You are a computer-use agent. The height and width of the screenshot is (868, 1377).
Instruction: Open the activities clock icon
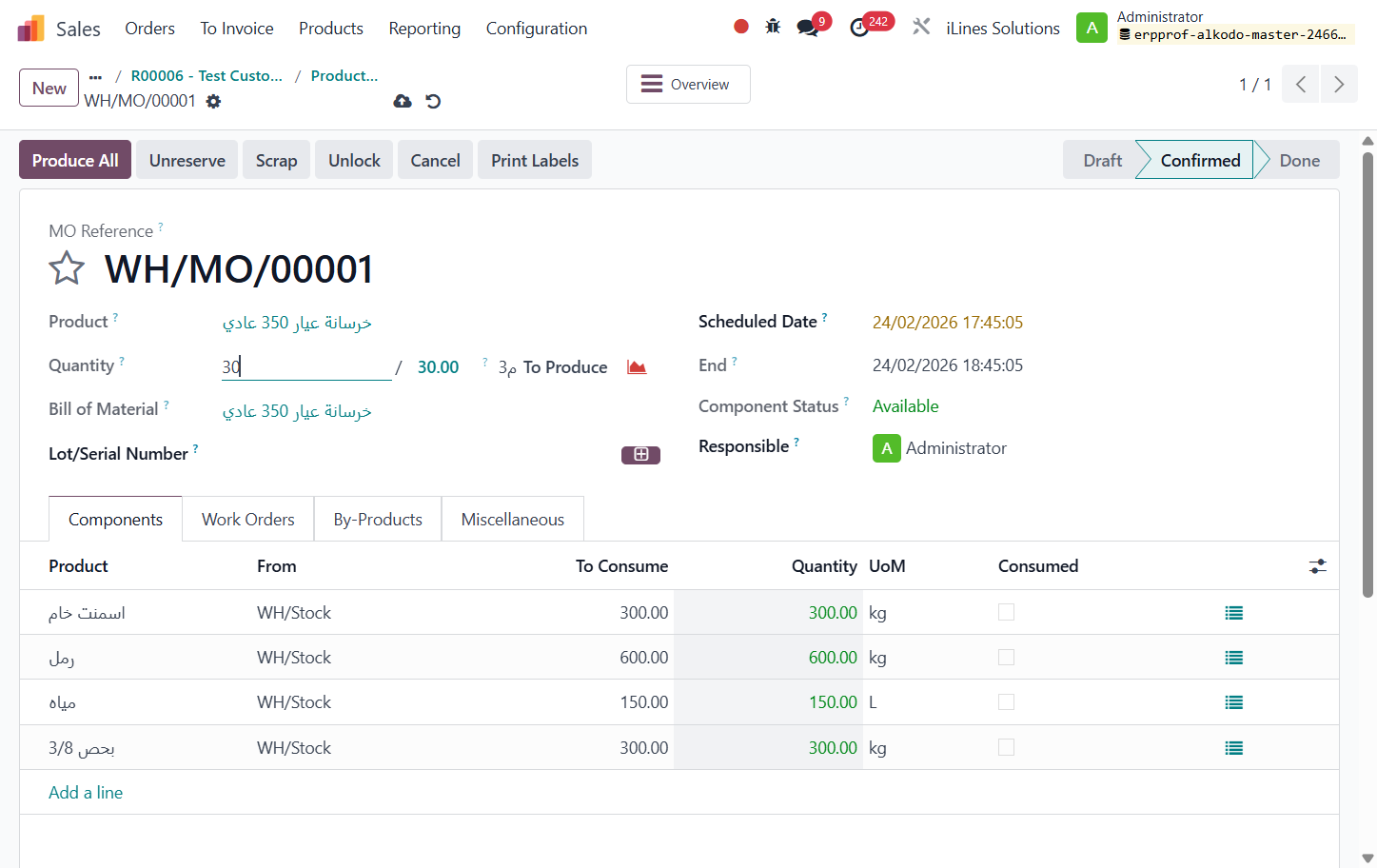click(x=859, y=28)
